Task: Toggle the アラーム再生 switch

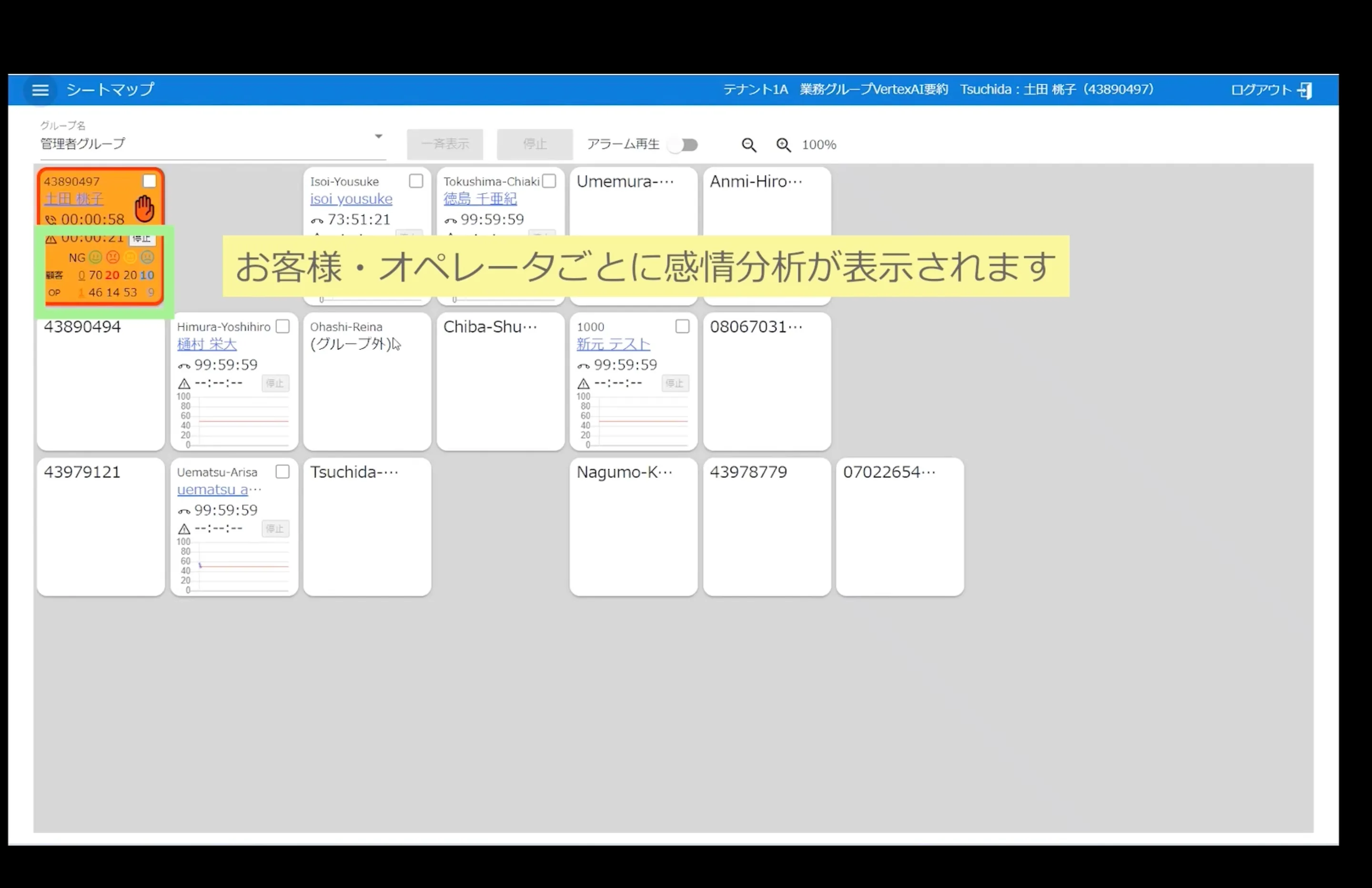Action: coord(683,145)
